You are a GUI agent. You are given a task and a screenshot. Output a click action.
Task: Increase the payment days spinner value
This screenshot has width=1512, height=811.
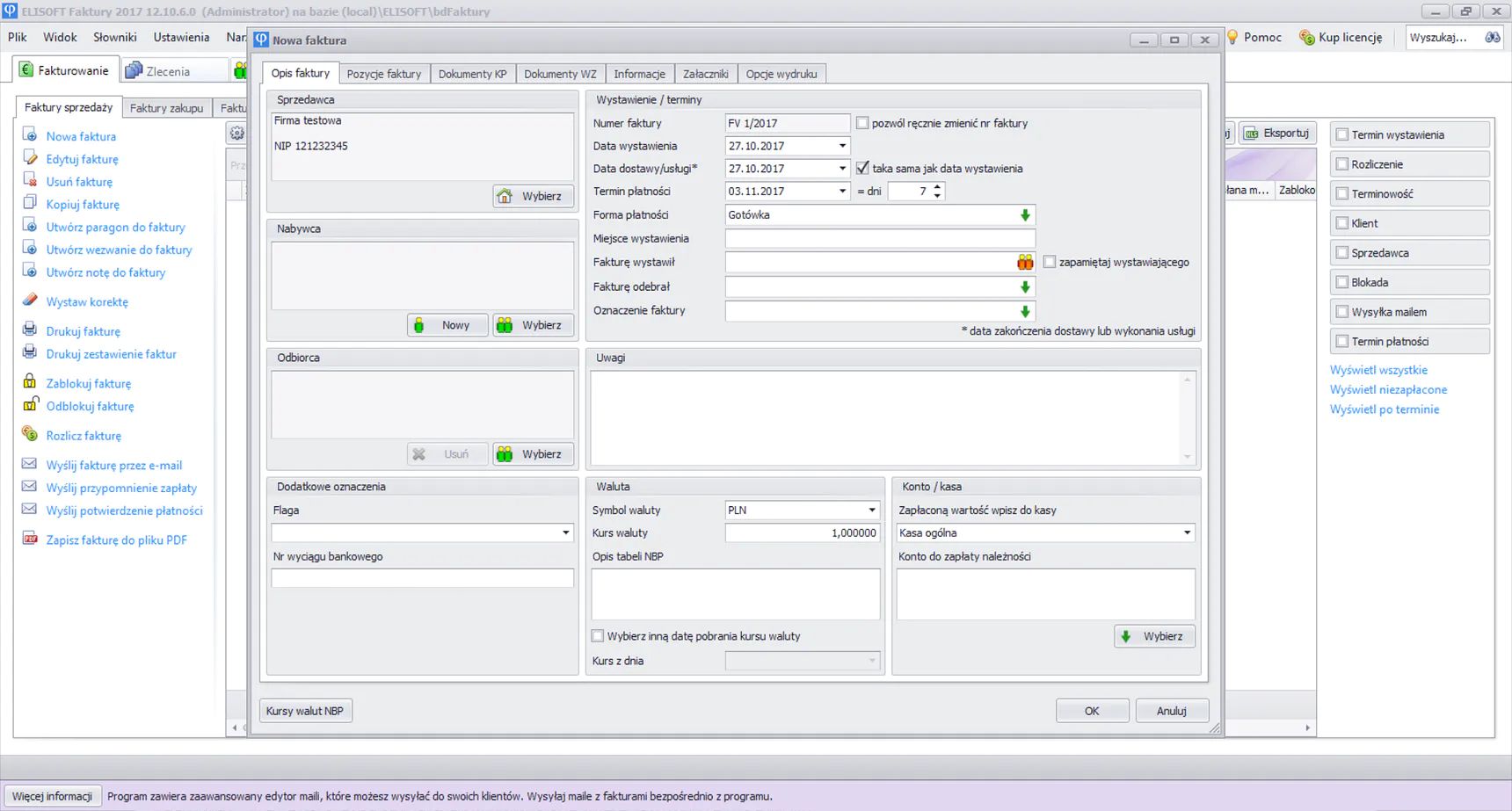tap(937, 186)
